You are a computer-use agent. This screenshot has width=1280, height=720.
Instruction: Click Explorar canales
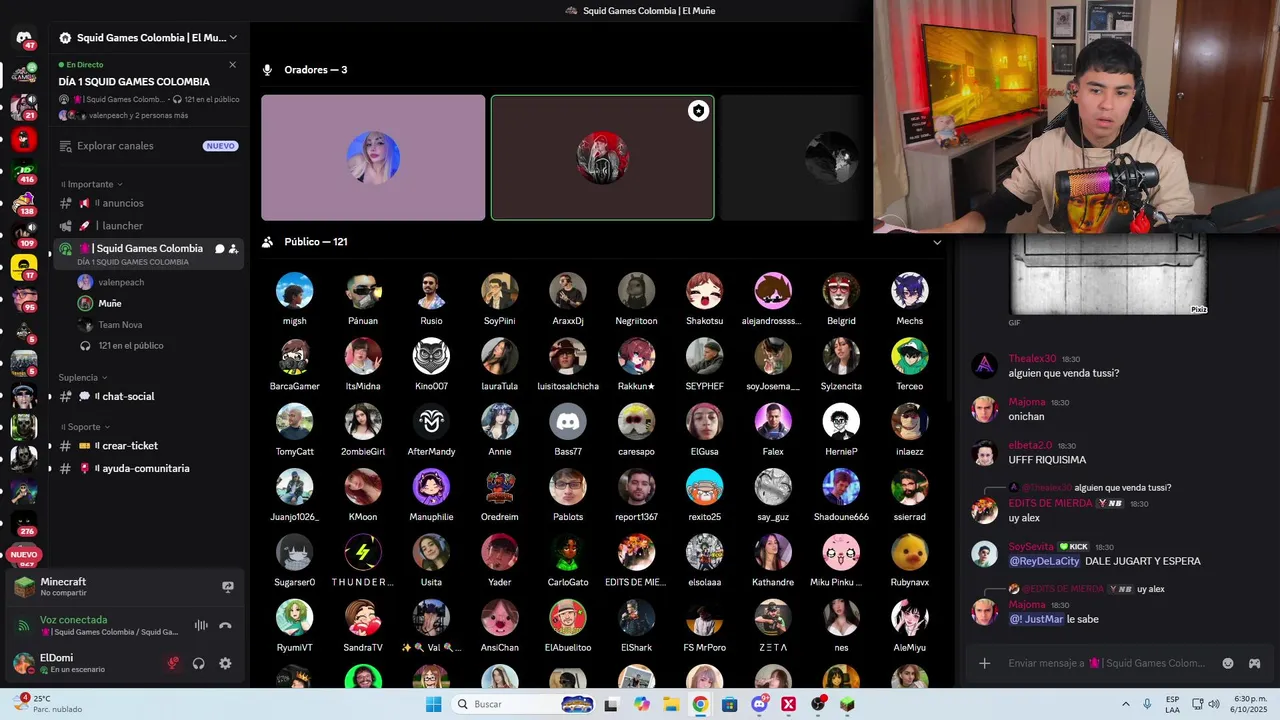click(148, 146)
